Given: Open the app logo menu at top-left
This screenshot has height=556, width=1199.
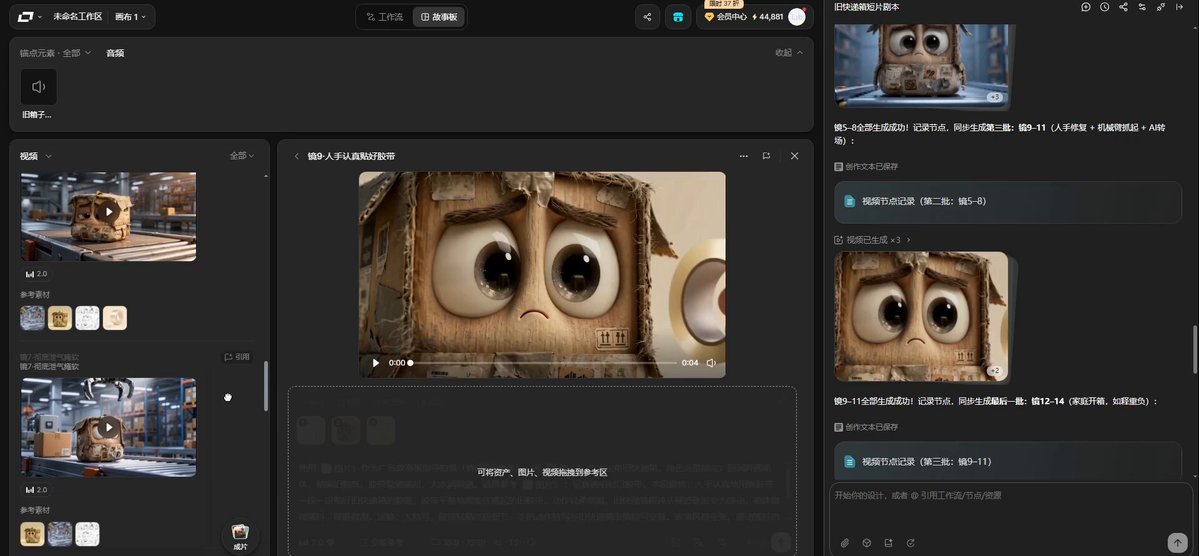Looking at the screenshot, I should (29, 17).
